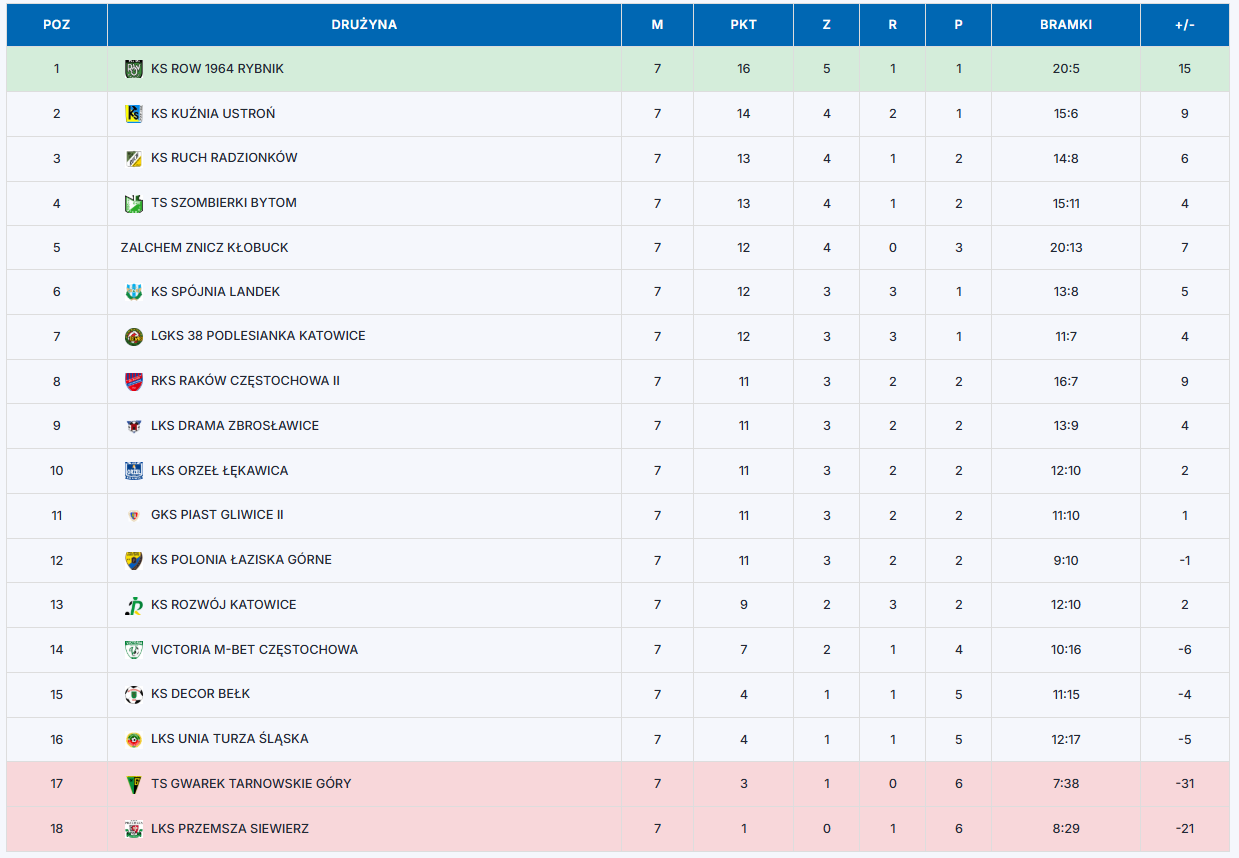This screenshot has height=858, width=1239.
Task: Open the LGKS 38 Podlesianka Katowice link
Action: [258, 336]
